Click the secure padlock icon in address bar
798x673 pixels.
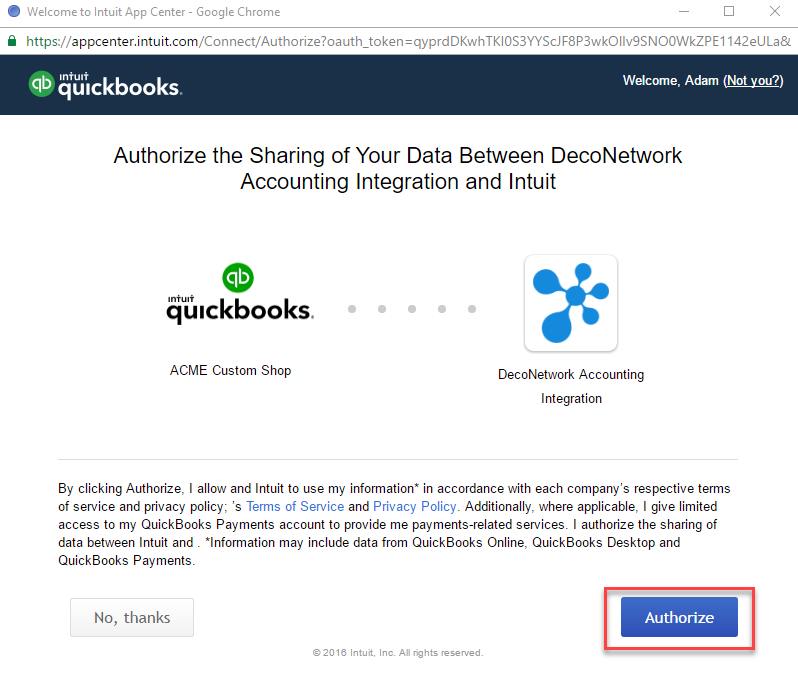[x=12, y=41]
